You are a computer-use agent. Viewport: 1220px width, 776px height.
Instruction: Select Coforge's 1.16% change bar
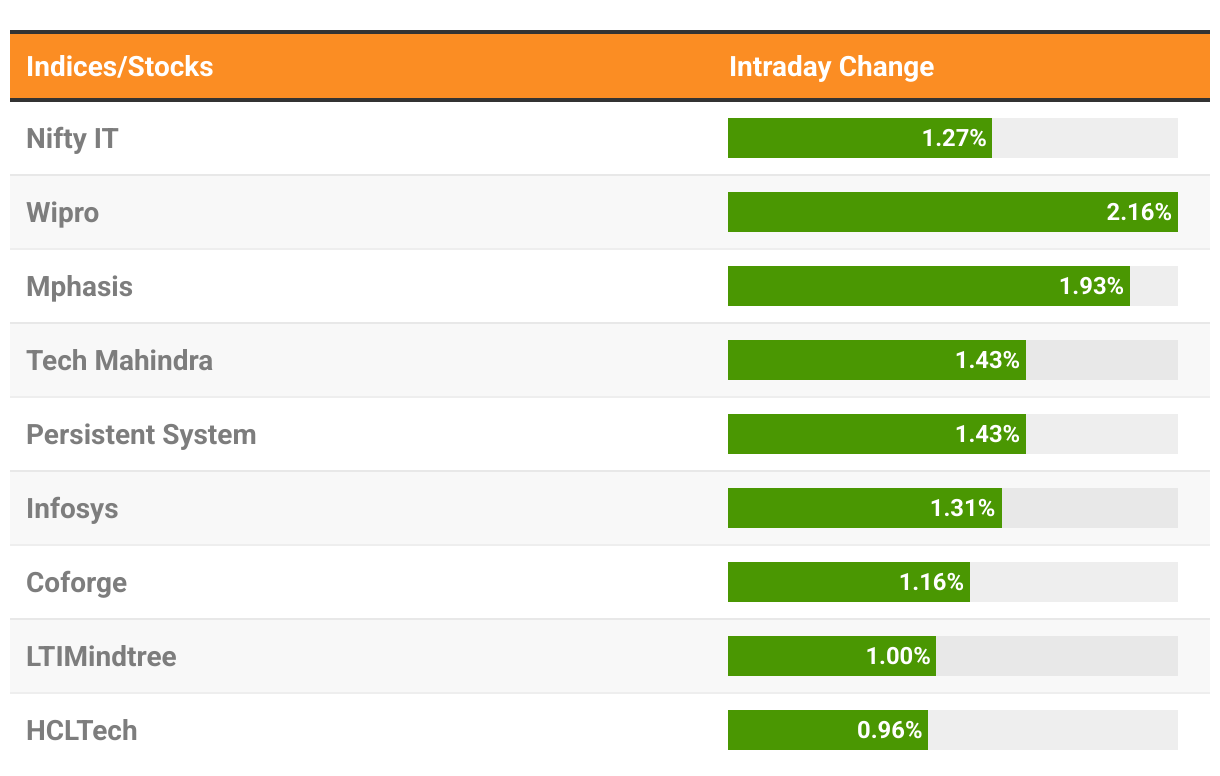tap(848, 582)
